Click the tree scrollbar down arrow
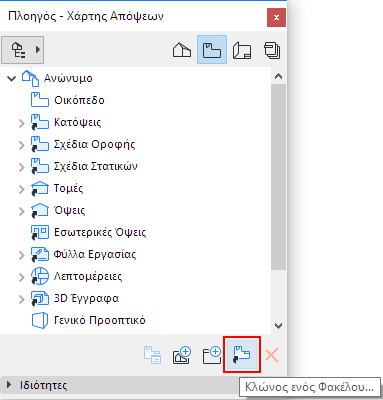 (278, 325)
